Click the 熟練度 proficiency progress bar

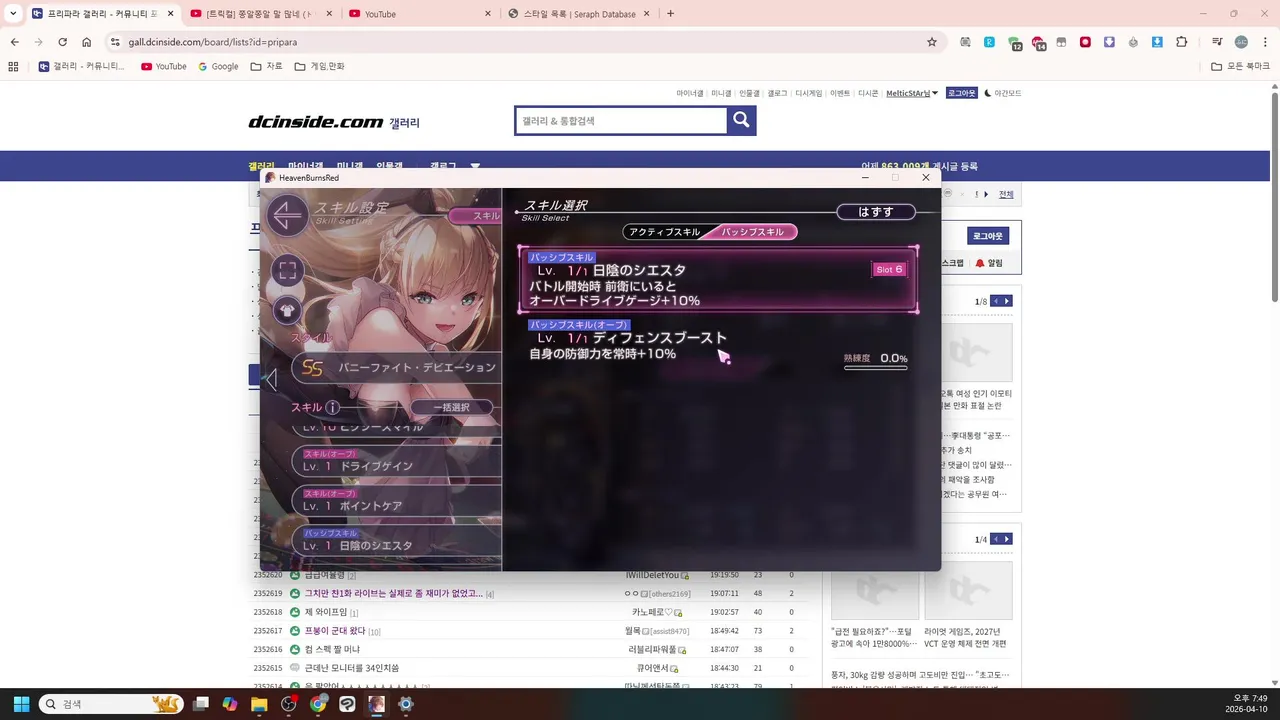coord(876,368)
